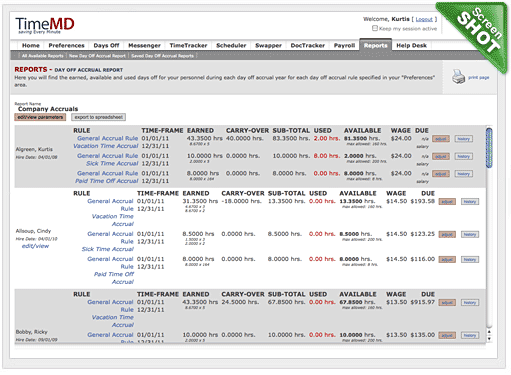View history for Kurtis Sick Time Accrual
511x375 pixels.
[x=463, y=156]
